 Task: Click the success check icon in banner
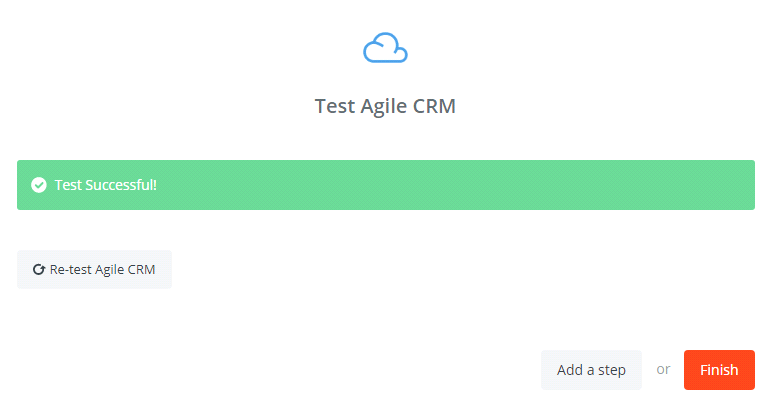39,185
